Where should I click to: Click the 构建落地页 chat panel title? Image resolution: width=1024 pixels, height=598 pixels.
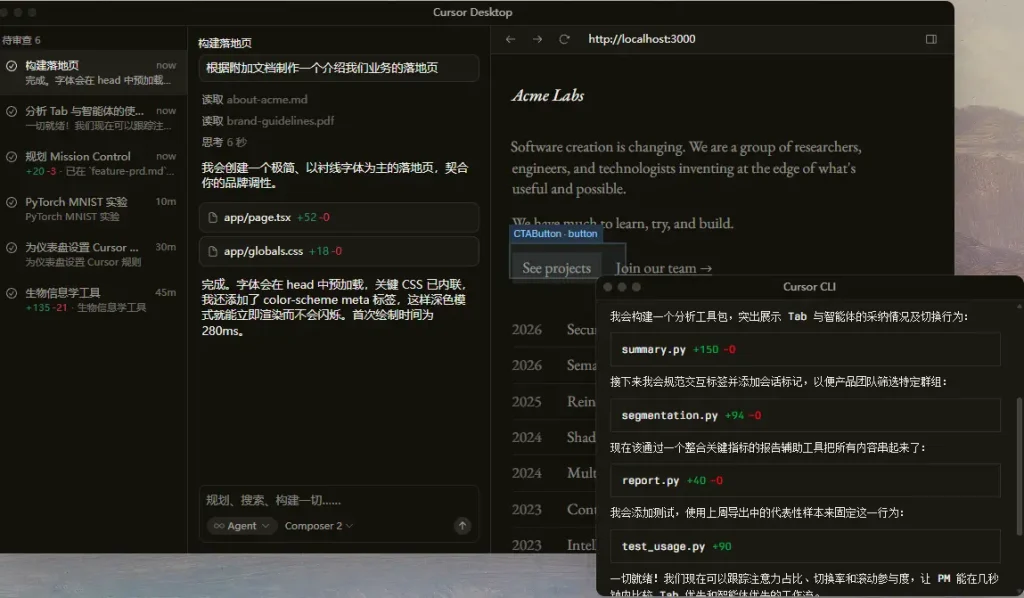point(225,43)
